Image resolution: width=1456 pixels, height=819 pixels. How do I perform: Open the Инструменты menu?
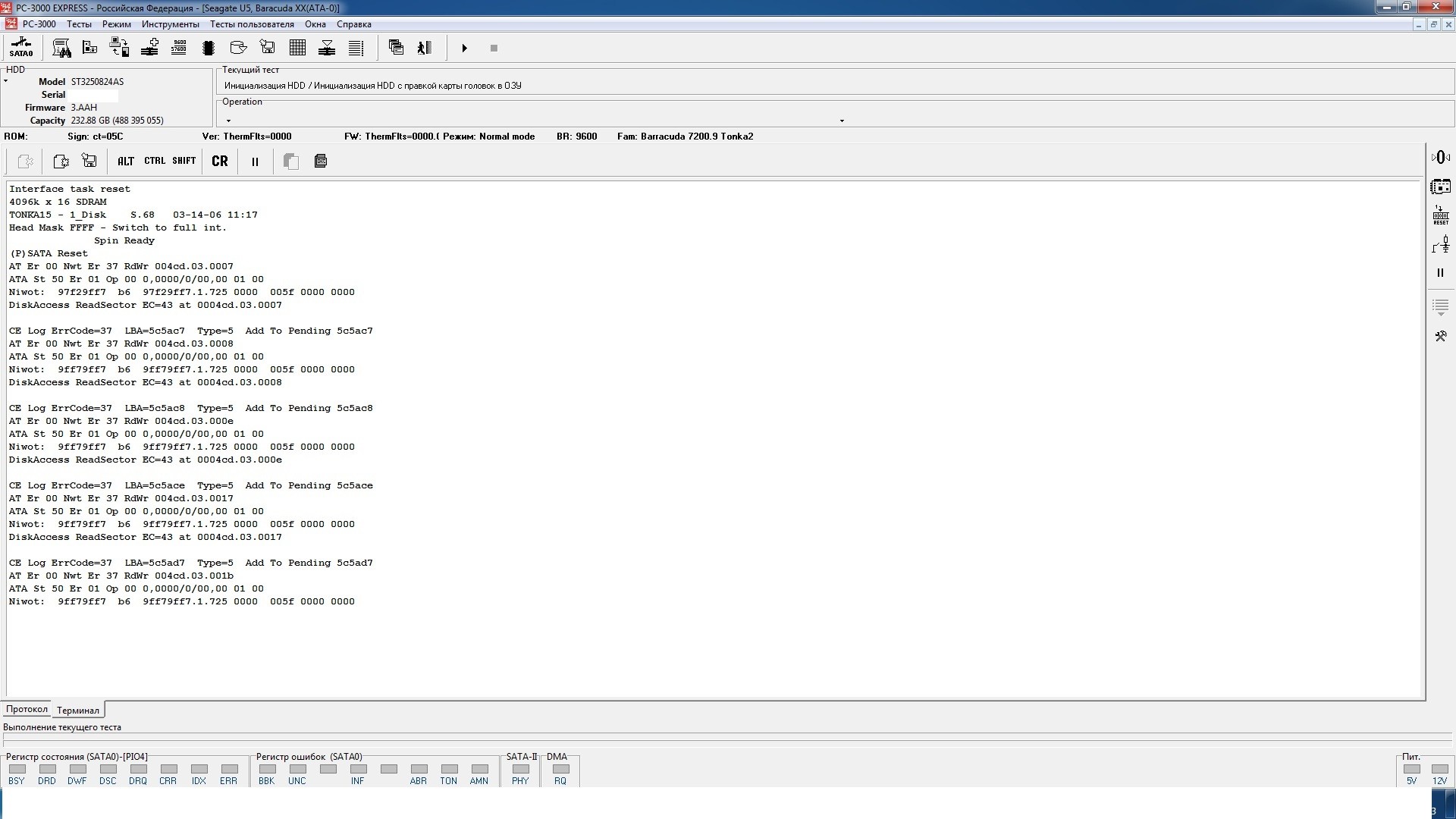pyautogui.click(x=171, y=24)
